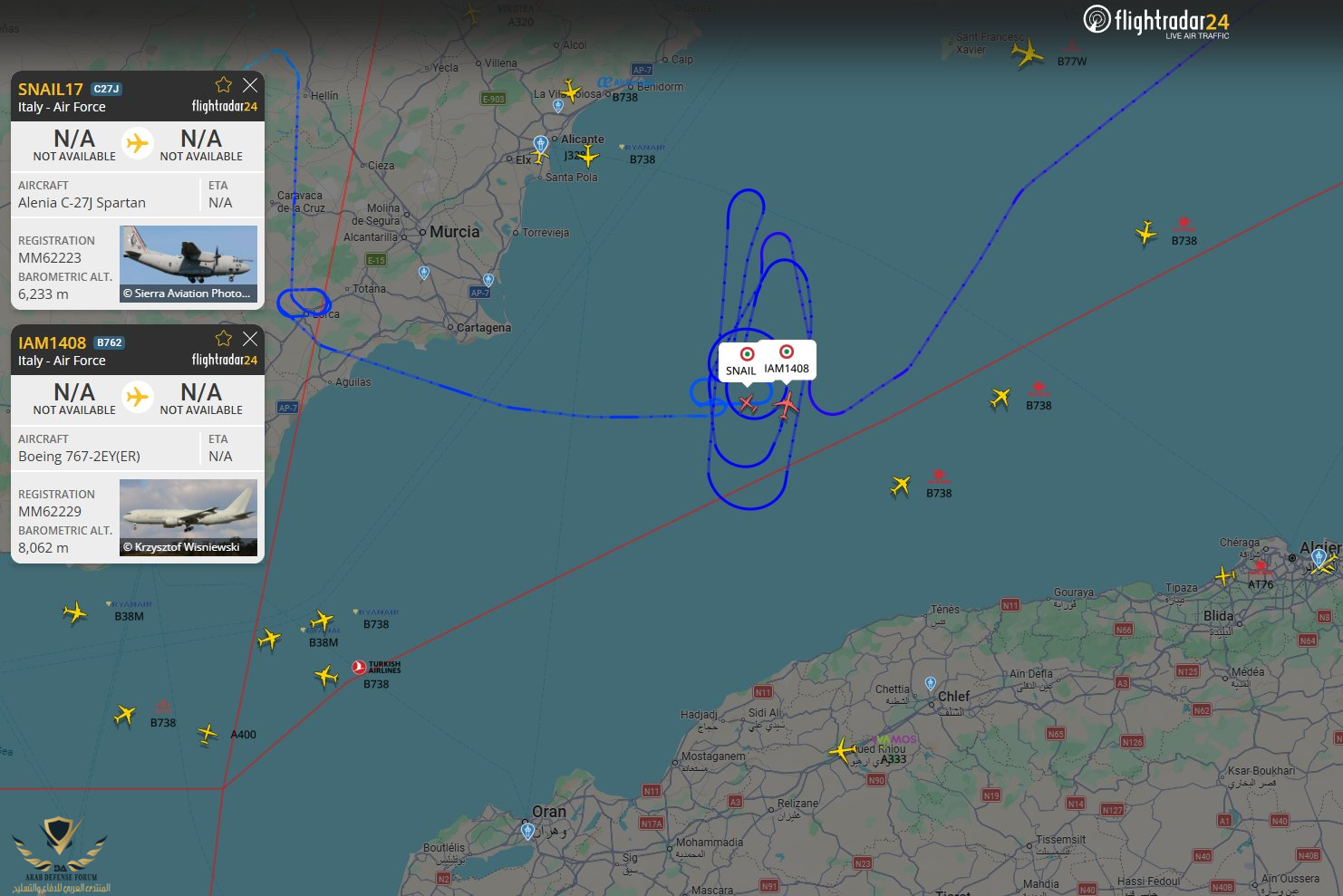Image resolution: width=1343 pixels, height=896 pixels.
Task: Open the Boeing 767 aircraft photo
Action: pyautogui.click(x=188, y=517)
